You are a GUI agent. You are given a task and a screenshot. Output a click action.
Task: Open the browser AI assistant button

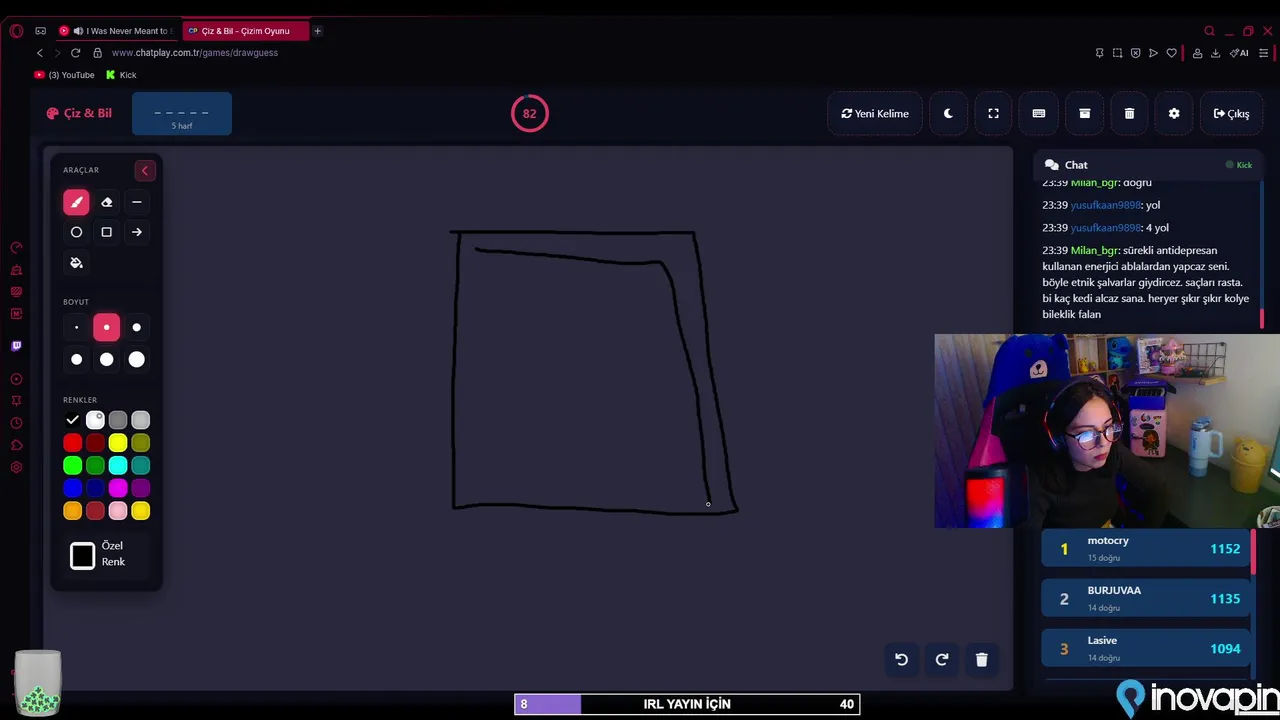(1240, 53)
